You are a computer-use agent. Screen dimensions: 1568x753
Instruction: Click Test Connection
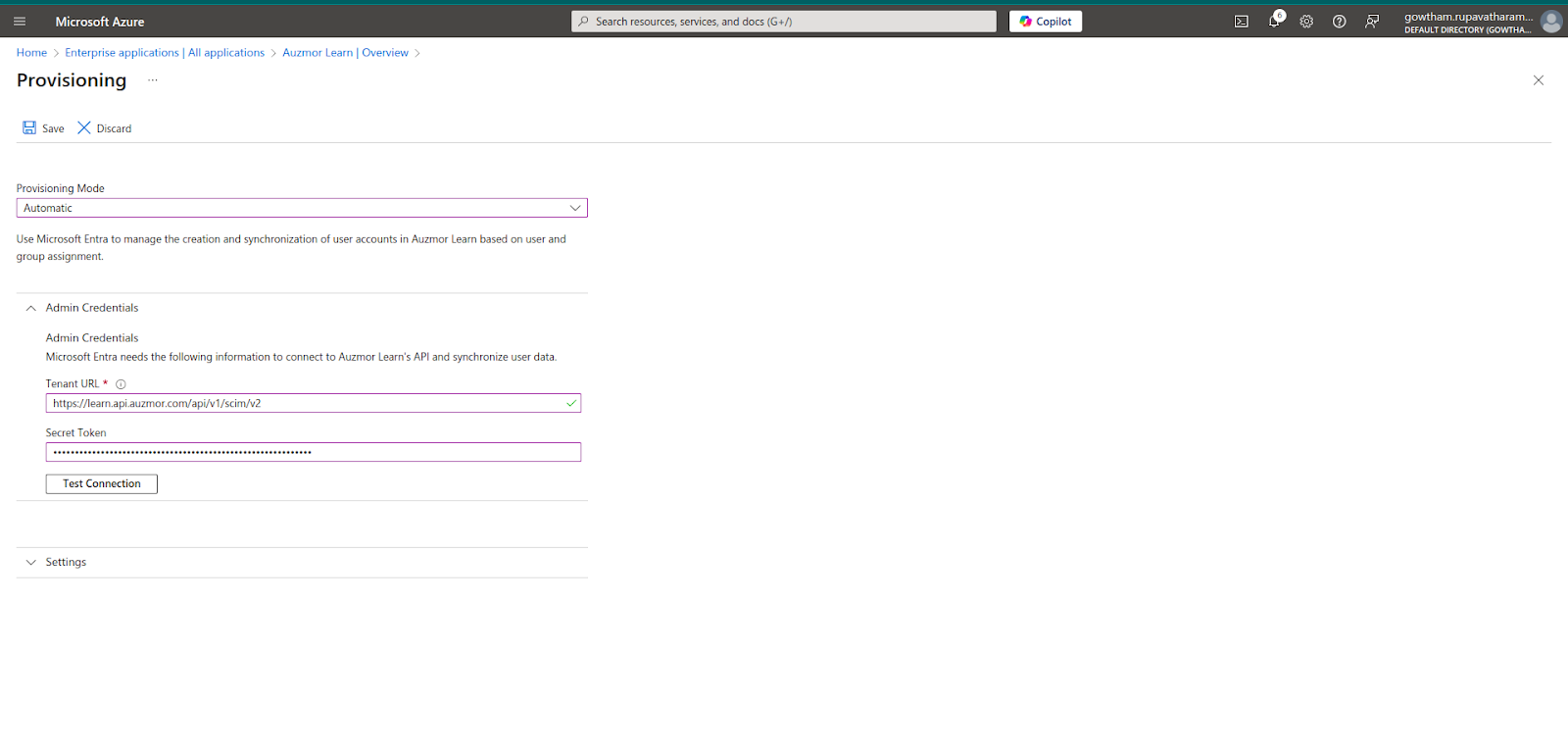(102, 483)
